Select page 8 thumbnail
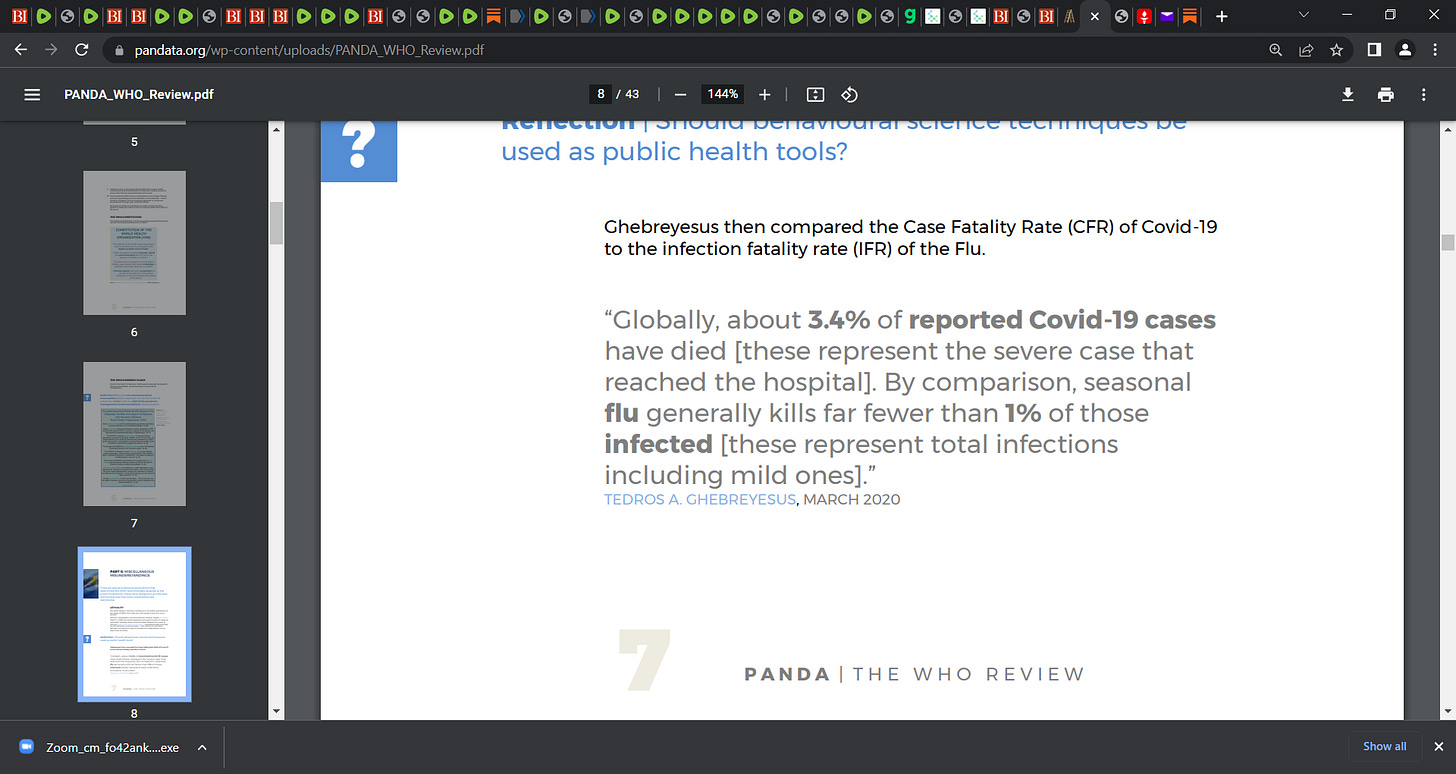 click(x=134, y=625)
